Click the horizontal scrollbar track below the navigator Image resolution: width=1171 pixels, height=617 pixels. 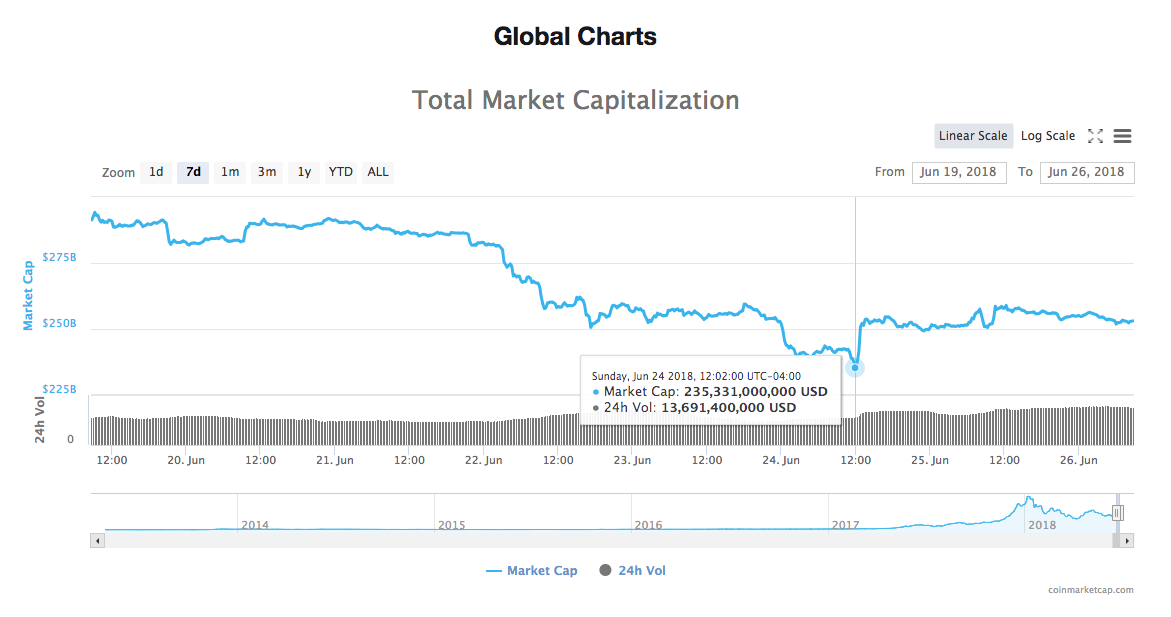click(600, 540)
